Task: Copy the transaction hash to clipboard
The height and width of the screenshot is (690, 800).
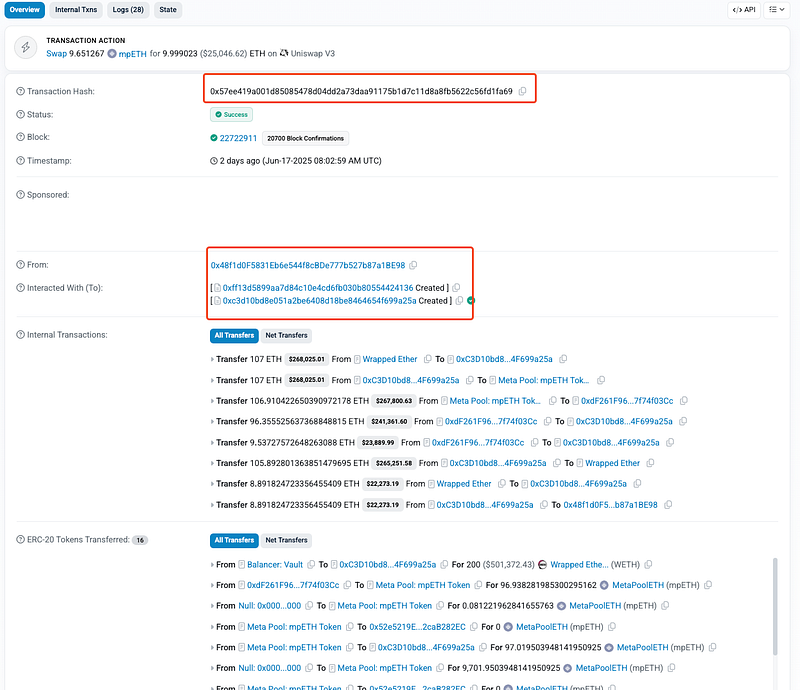Action: click(521, 92)
